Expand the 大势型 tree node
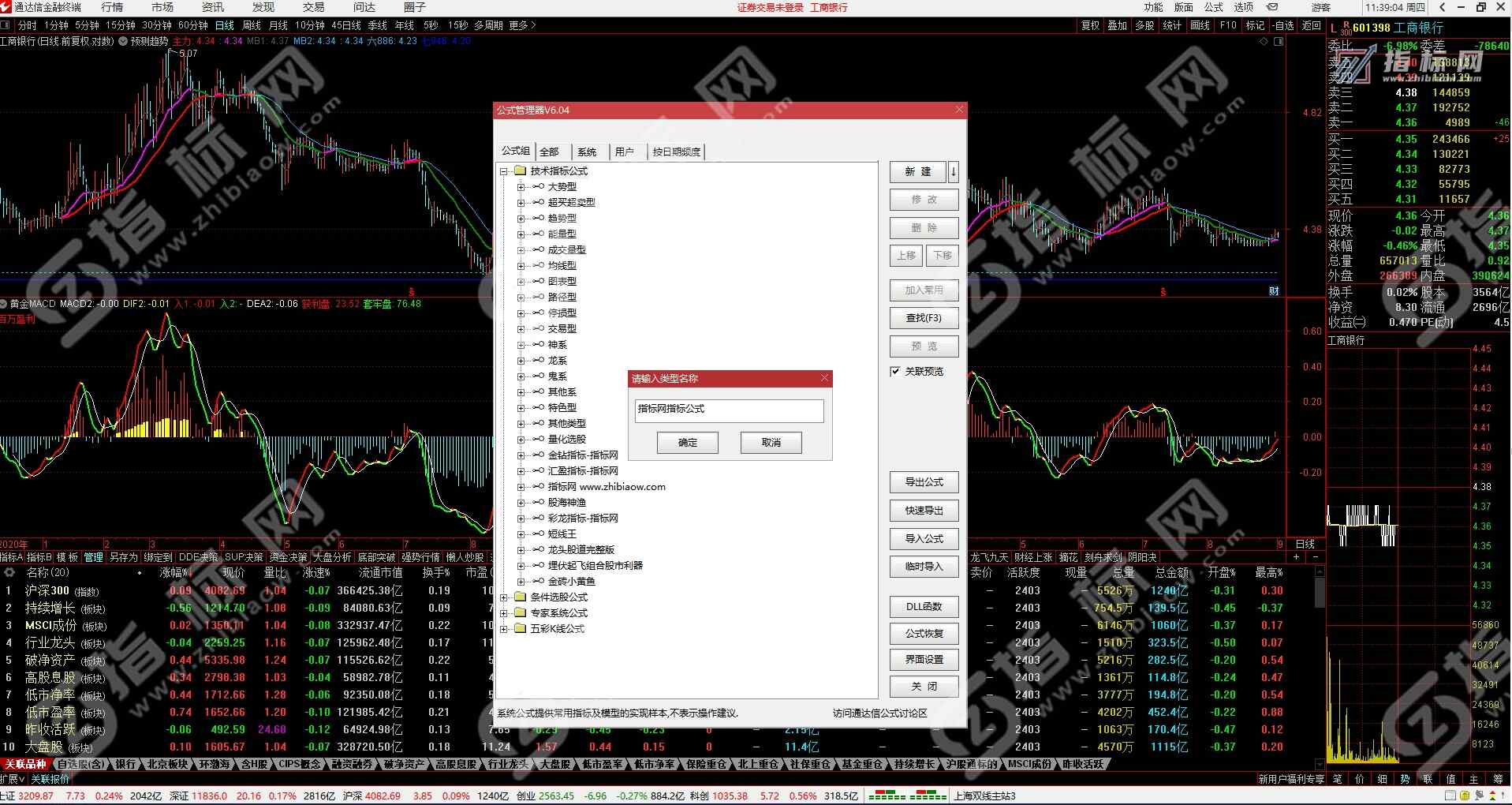 521,187
